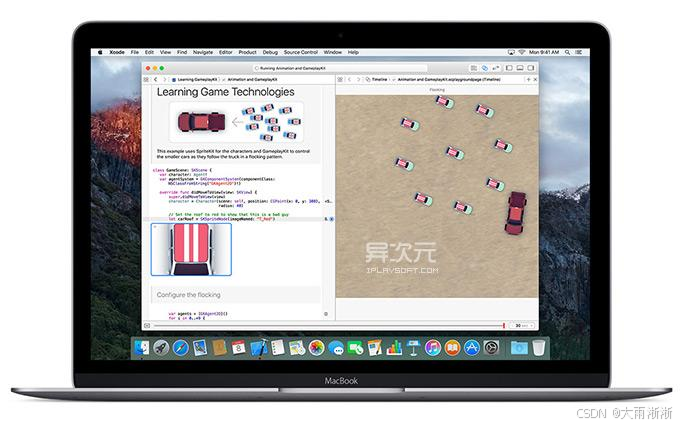Open Calendar from the Dock

239,348
